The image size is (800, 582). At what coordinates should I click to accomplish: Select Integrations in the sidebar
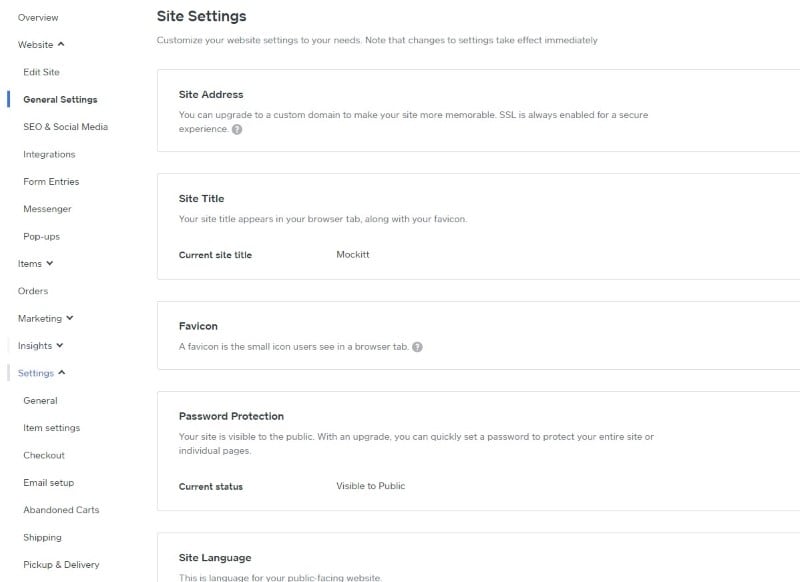point(49,154)
